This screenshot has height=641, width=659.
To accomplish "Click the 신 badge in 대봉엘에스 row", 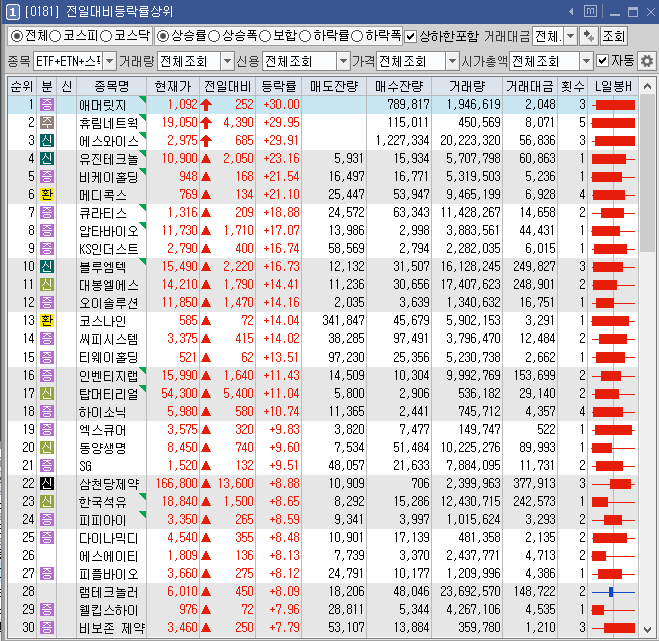I will tap(47, 285).
